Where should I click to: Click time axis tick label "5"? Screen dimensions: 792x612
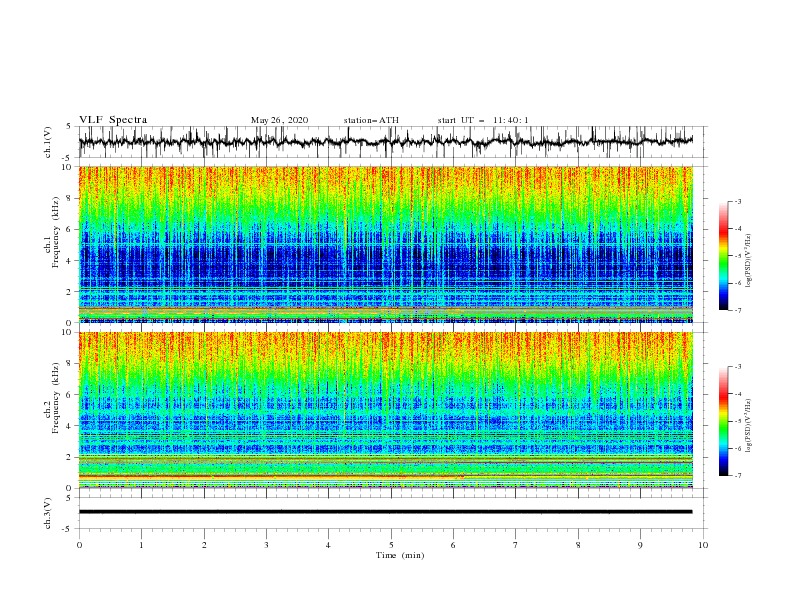[391, 545]
